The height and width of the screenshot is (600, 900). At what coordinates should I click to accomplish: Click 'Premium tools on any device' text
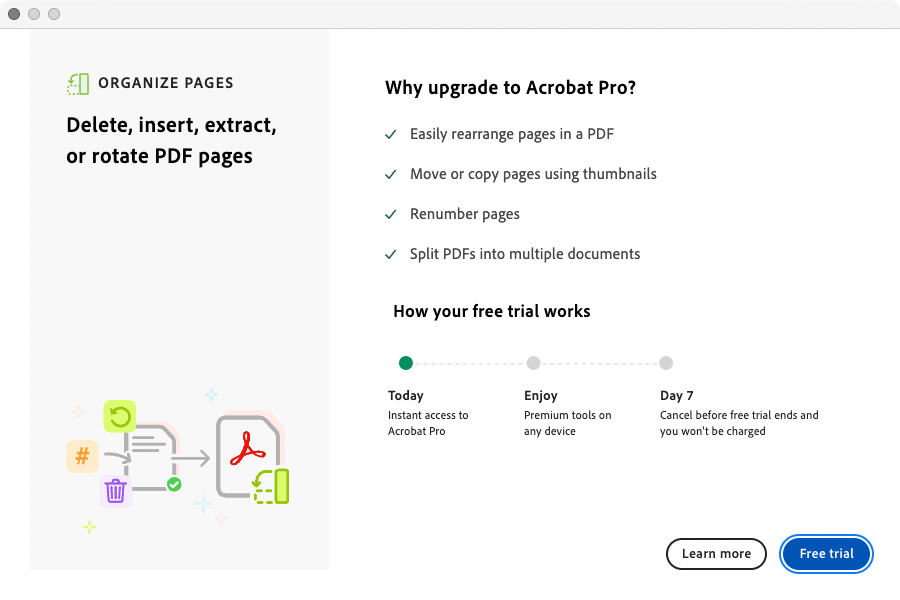tap(568, 423)
